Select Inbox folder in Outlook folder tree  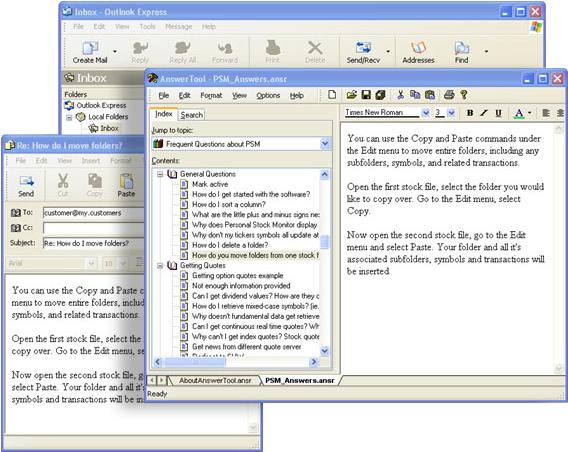(x=104, y=128)
